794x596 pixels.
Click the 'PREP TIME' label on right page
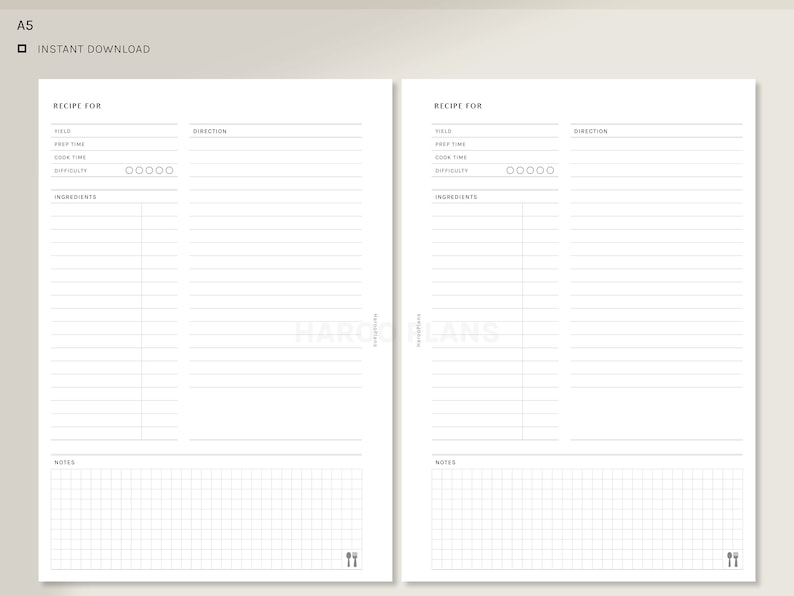(x=451, y=144)
